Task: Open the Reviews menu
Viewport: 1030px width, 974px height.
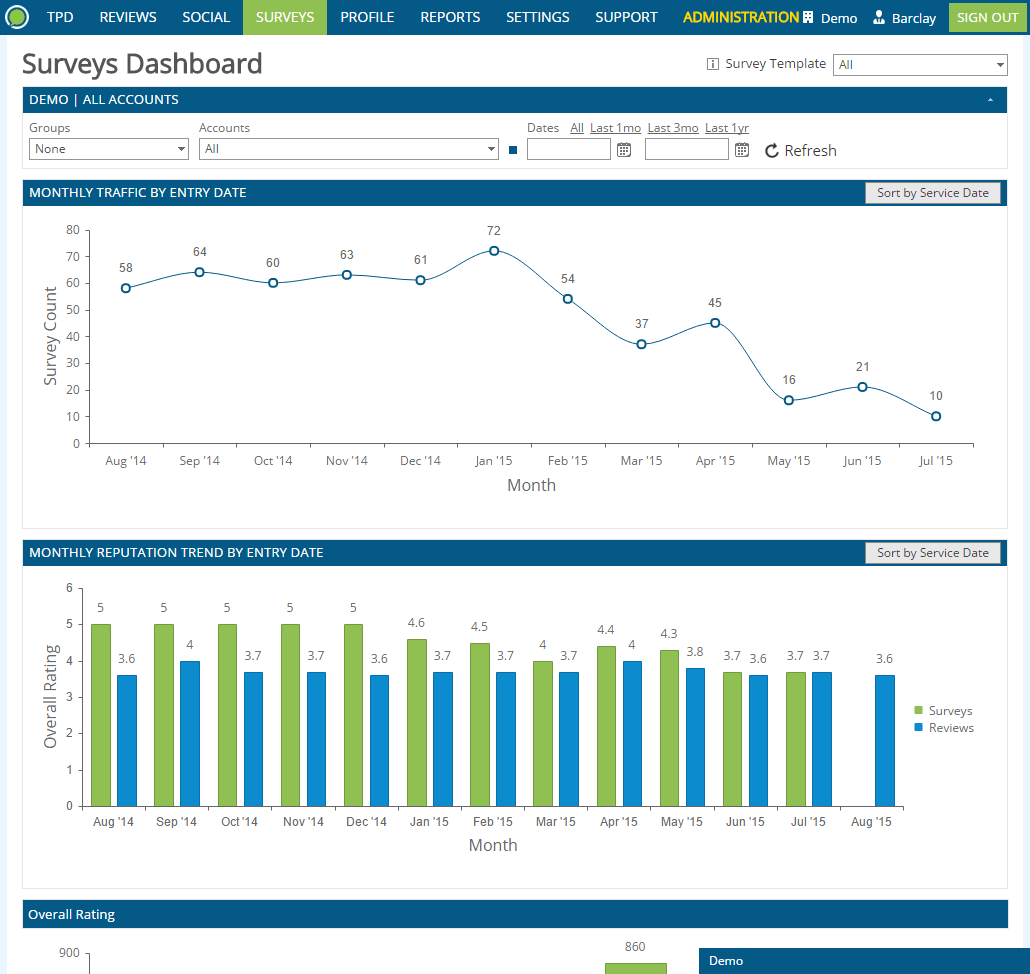Action: point(128,17)
